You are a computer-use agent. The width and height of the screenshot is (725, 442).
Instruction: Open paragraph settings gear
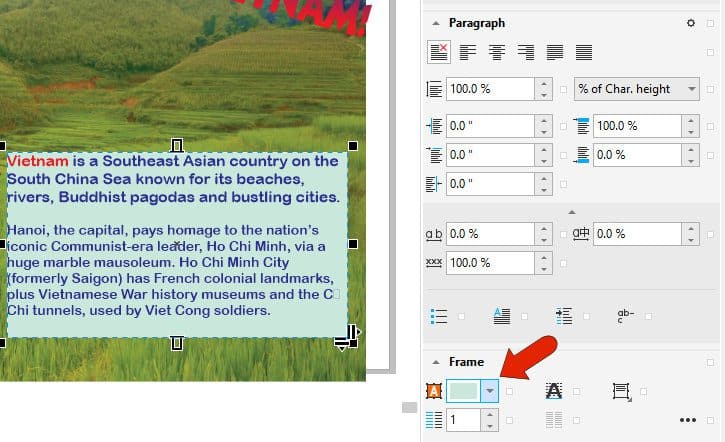point(689,23)
